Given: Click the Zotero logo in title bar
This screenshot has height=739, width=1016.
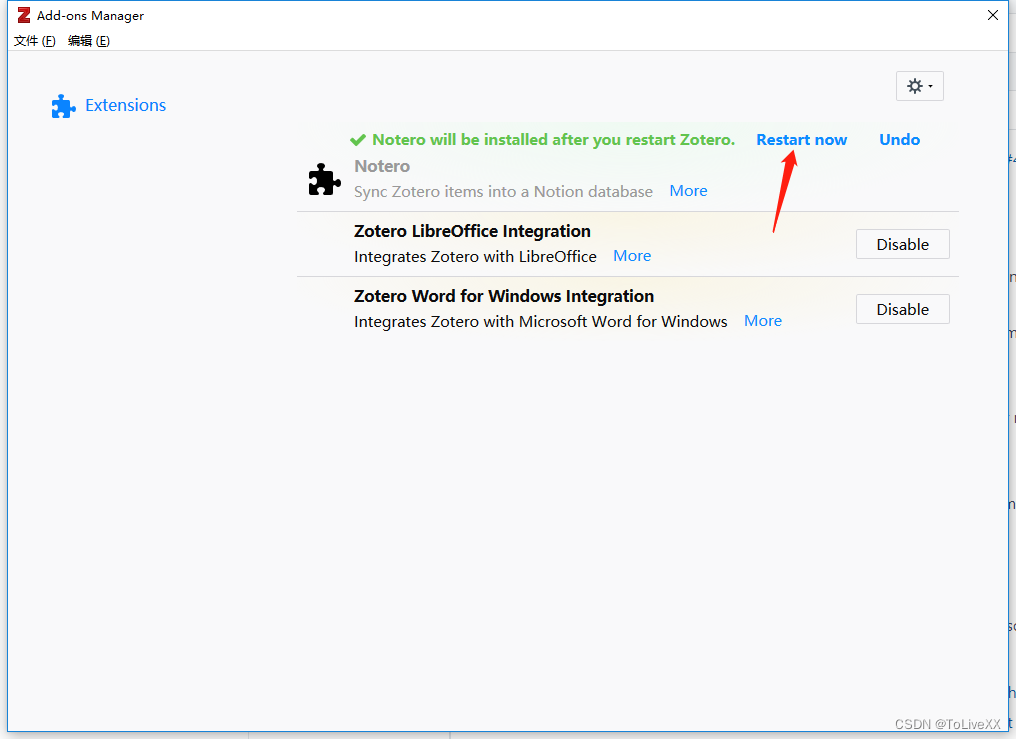Looking at the screenshot, I should pos(24,15).
